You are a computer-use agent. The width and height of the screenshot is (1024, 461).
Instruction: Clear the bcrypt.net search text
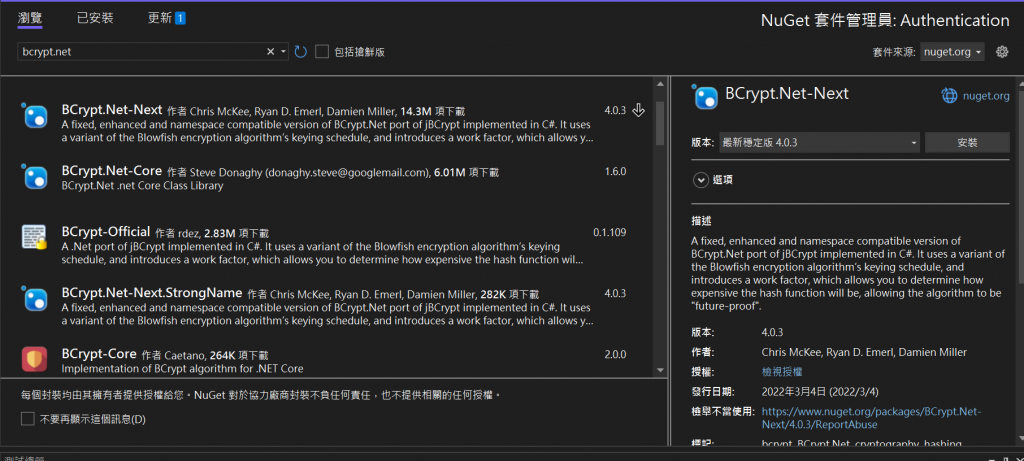point(270,52)
